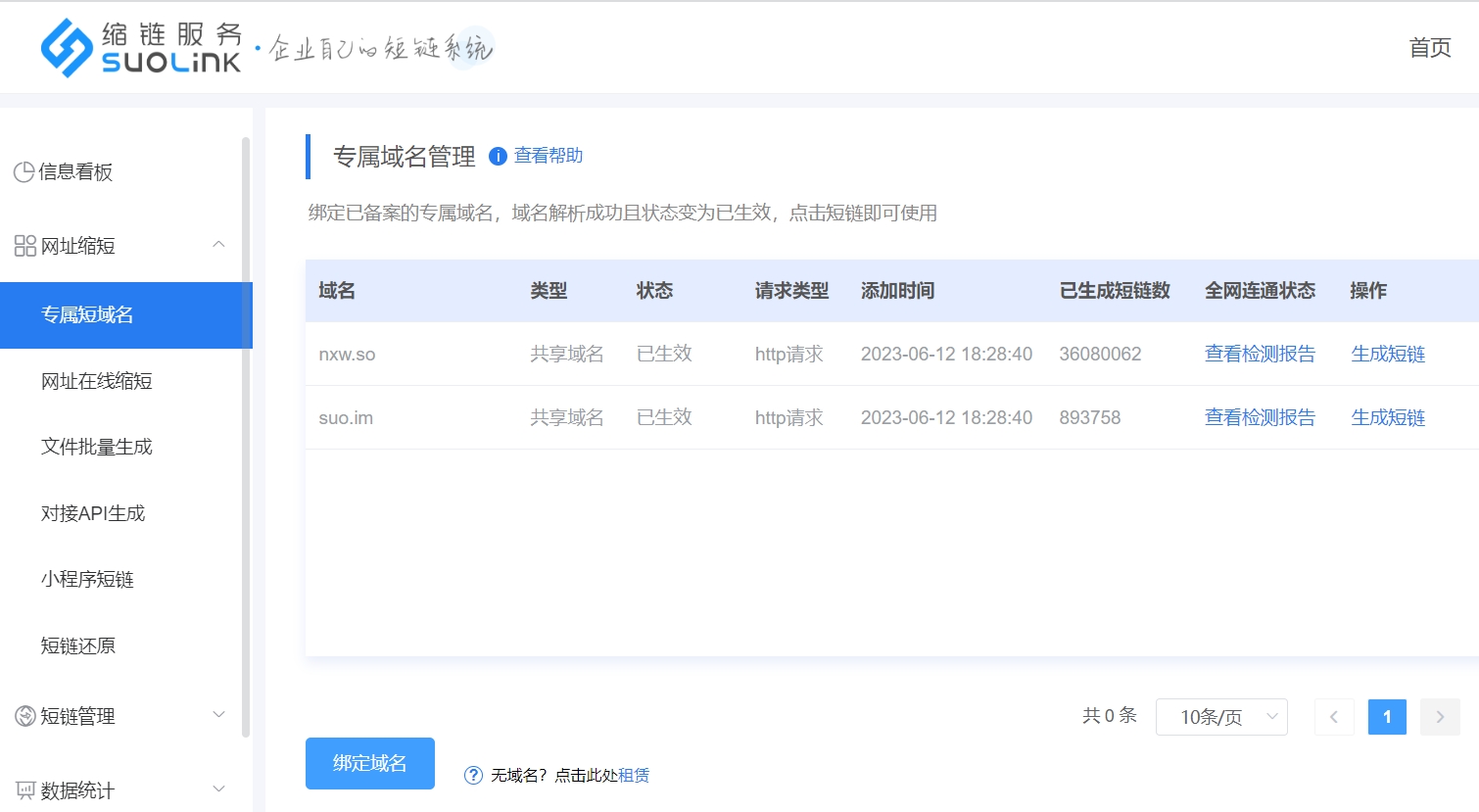Click the 网址缩短 grid icon
The image size is (1479, 812).
tap(24, 246)
